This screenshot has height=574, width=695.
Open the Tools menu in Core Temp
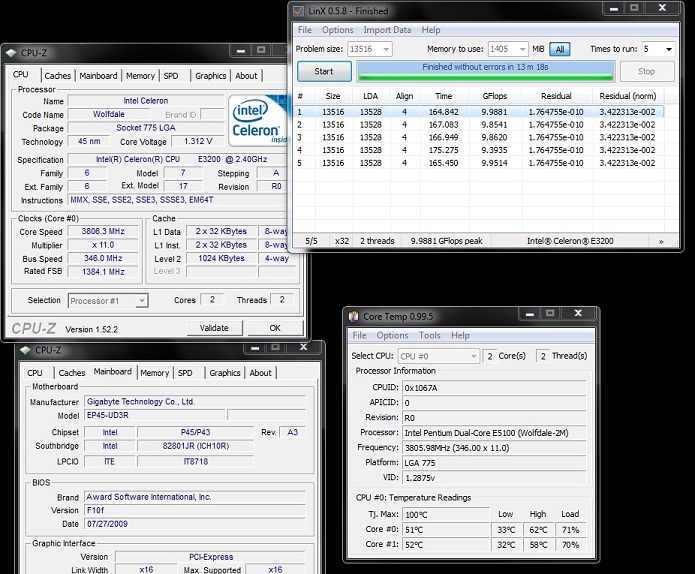430,335
